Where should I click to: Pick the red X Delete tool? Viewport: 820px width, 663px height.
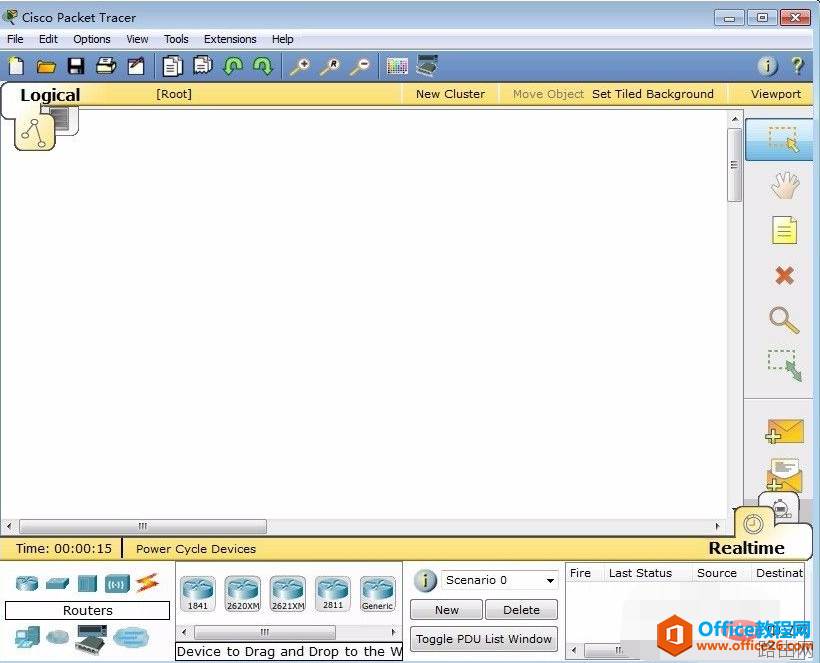[784, 275]
